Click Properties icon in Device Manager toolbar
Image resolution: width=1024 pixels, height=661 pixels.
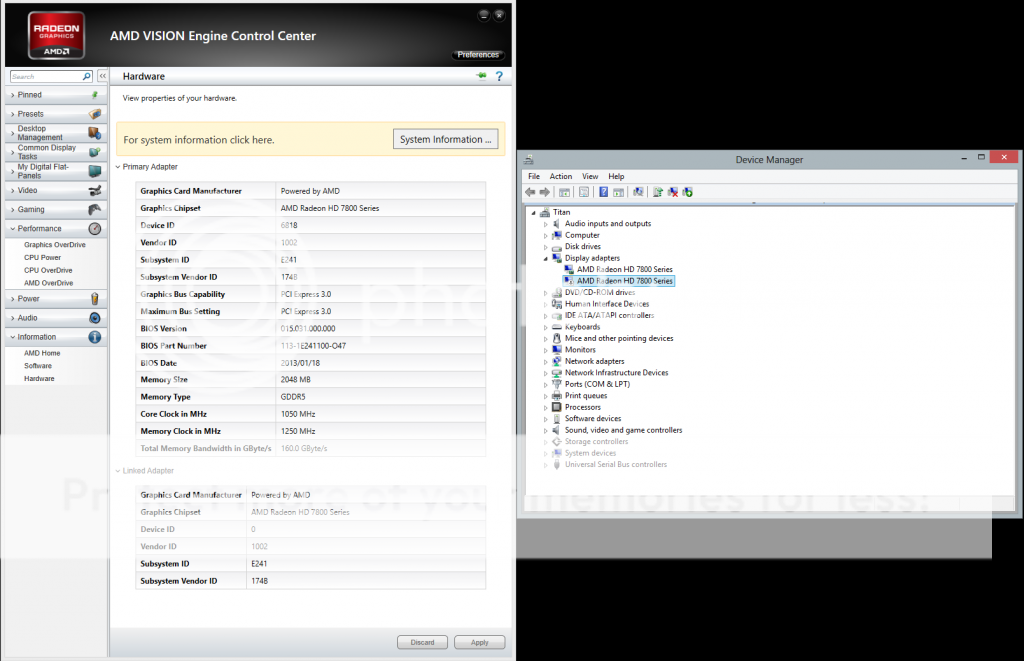pos(584,192)
